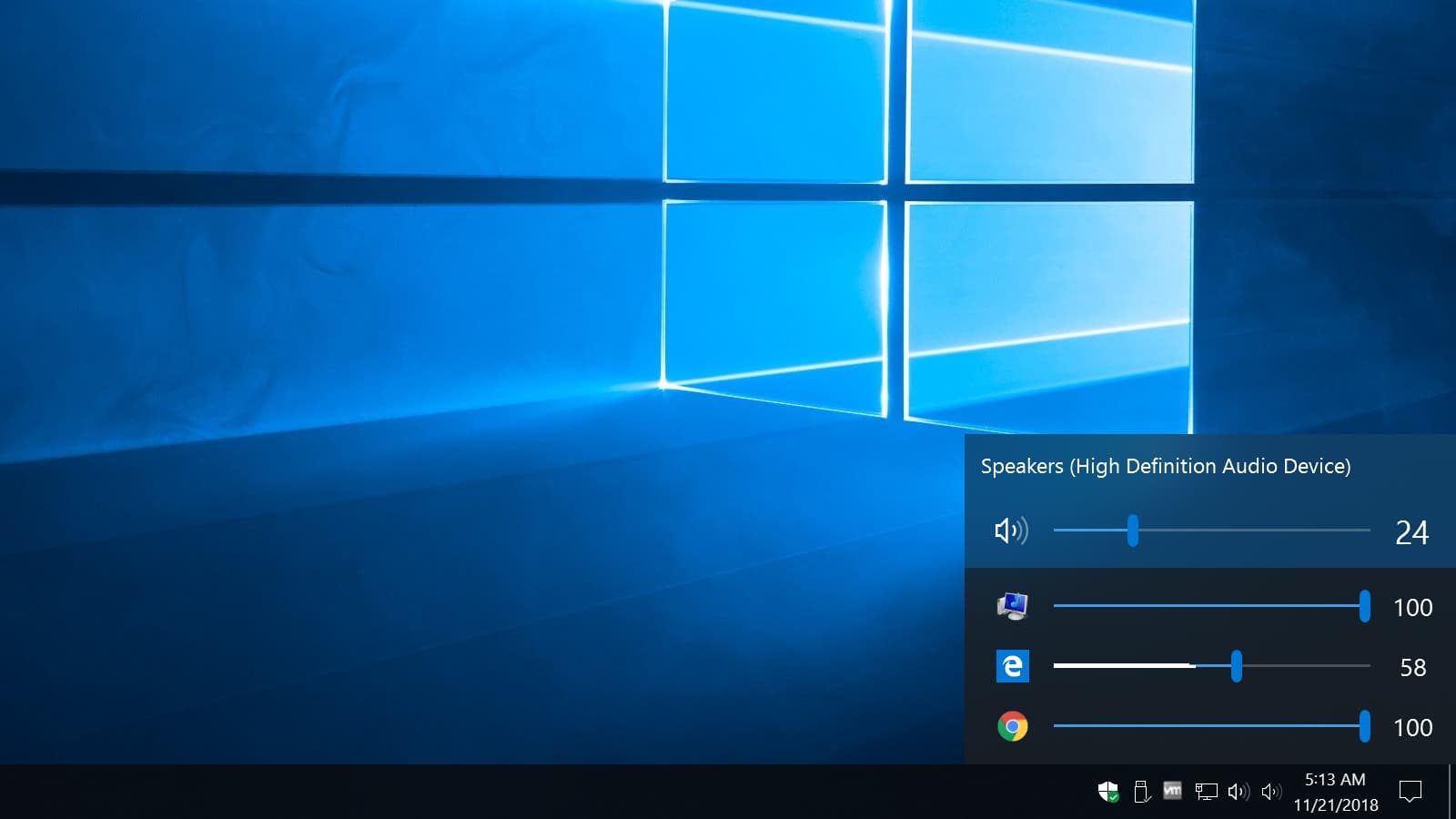Adjust the Microsoft Edge volume slider

coord(1211,666)
